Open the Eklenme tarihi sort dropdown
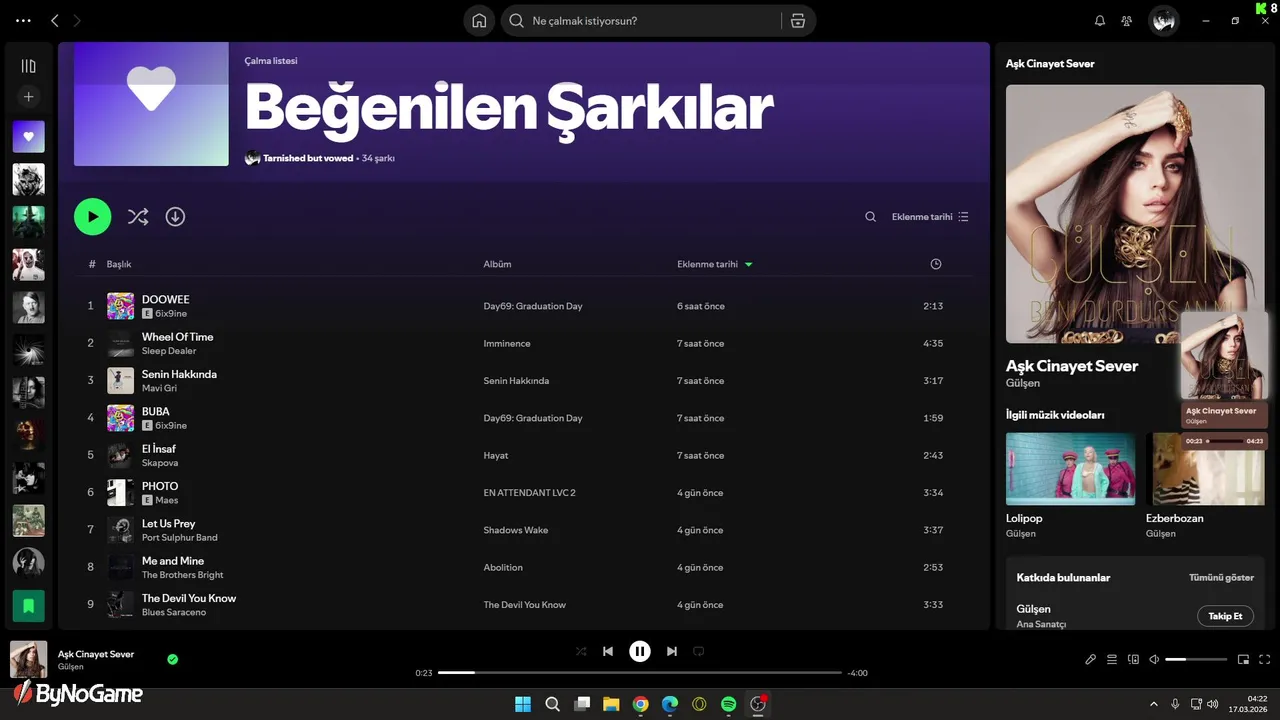This screenshot has height=720, width=1280. click(x=930, y=217)
